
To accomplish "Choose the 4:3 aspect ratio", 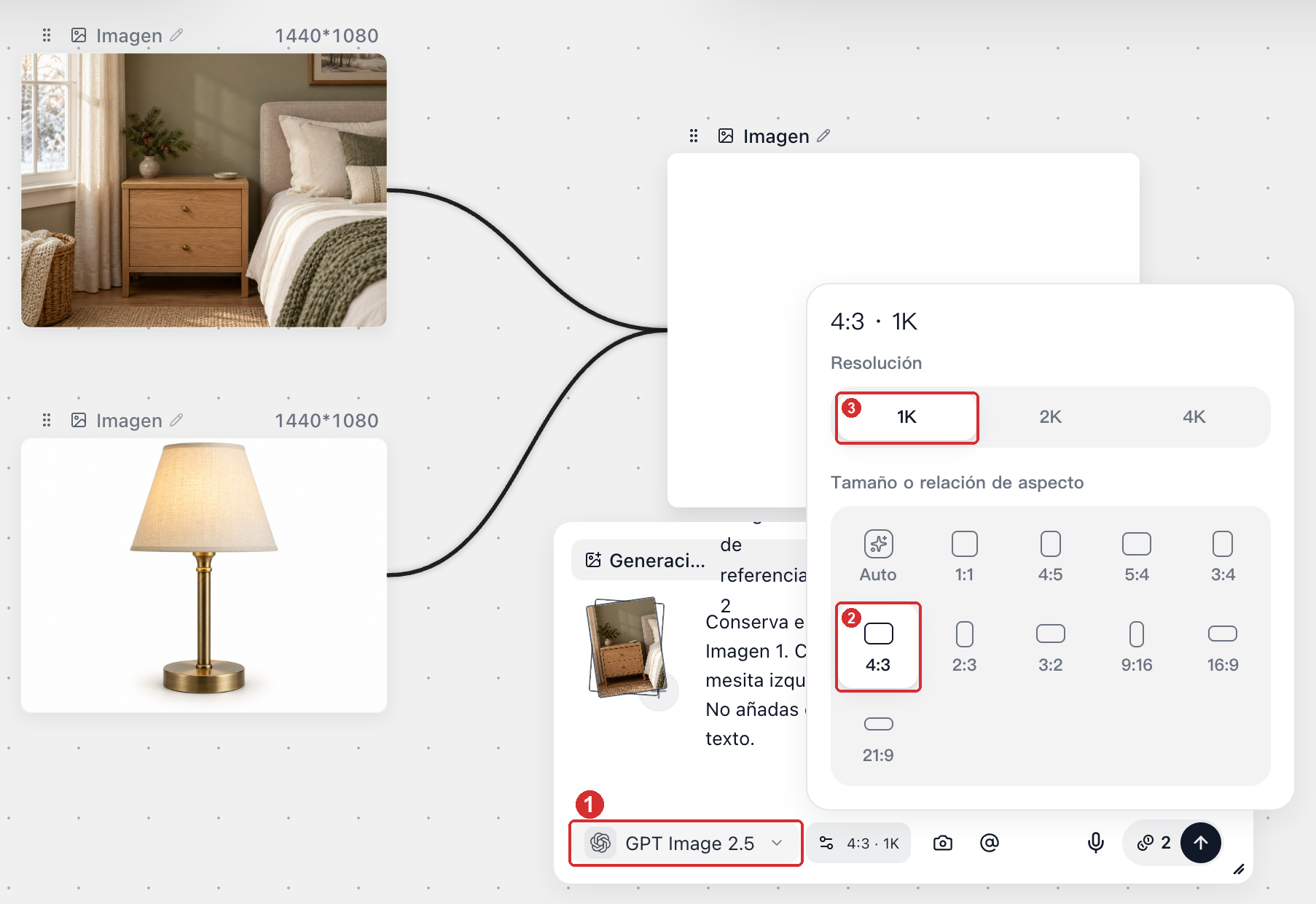I will click(878, 647).
